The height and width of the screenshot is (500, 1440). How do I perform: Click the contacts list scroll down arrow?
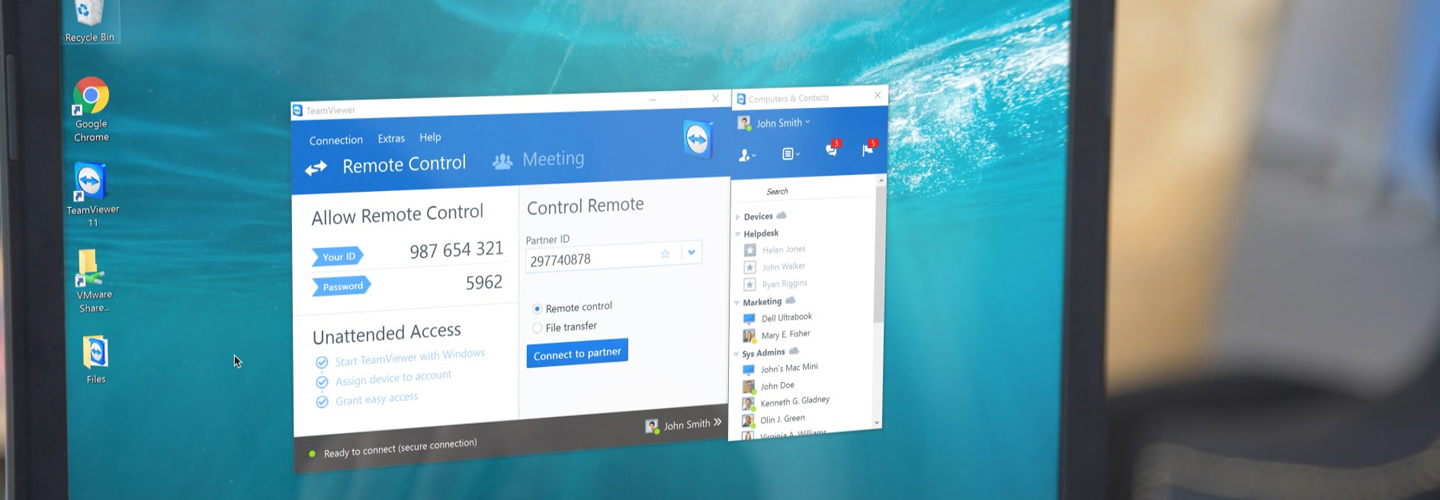[x=878, y=422]
